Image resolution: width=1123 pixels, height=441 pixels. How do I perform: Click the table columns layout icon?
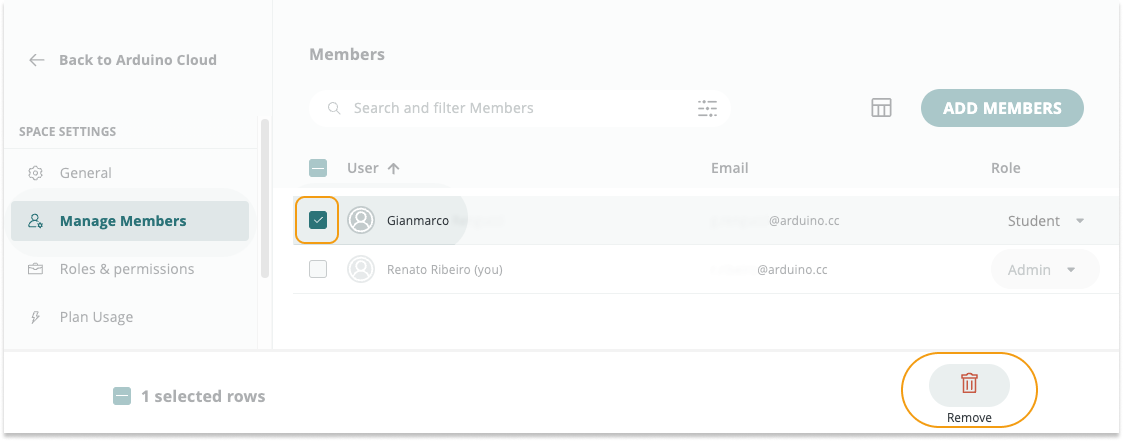pos(881,108)
